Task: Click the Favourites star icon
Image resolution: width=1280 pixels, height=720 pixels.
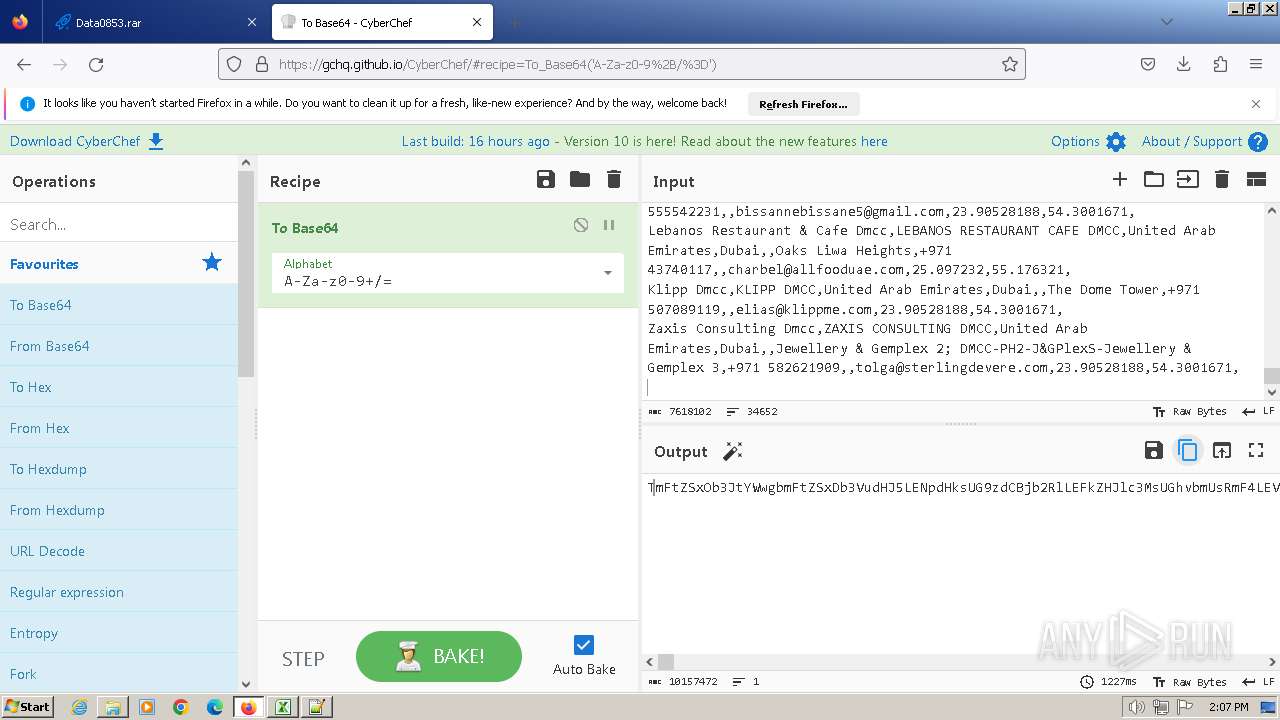Action: pos(212,263)
